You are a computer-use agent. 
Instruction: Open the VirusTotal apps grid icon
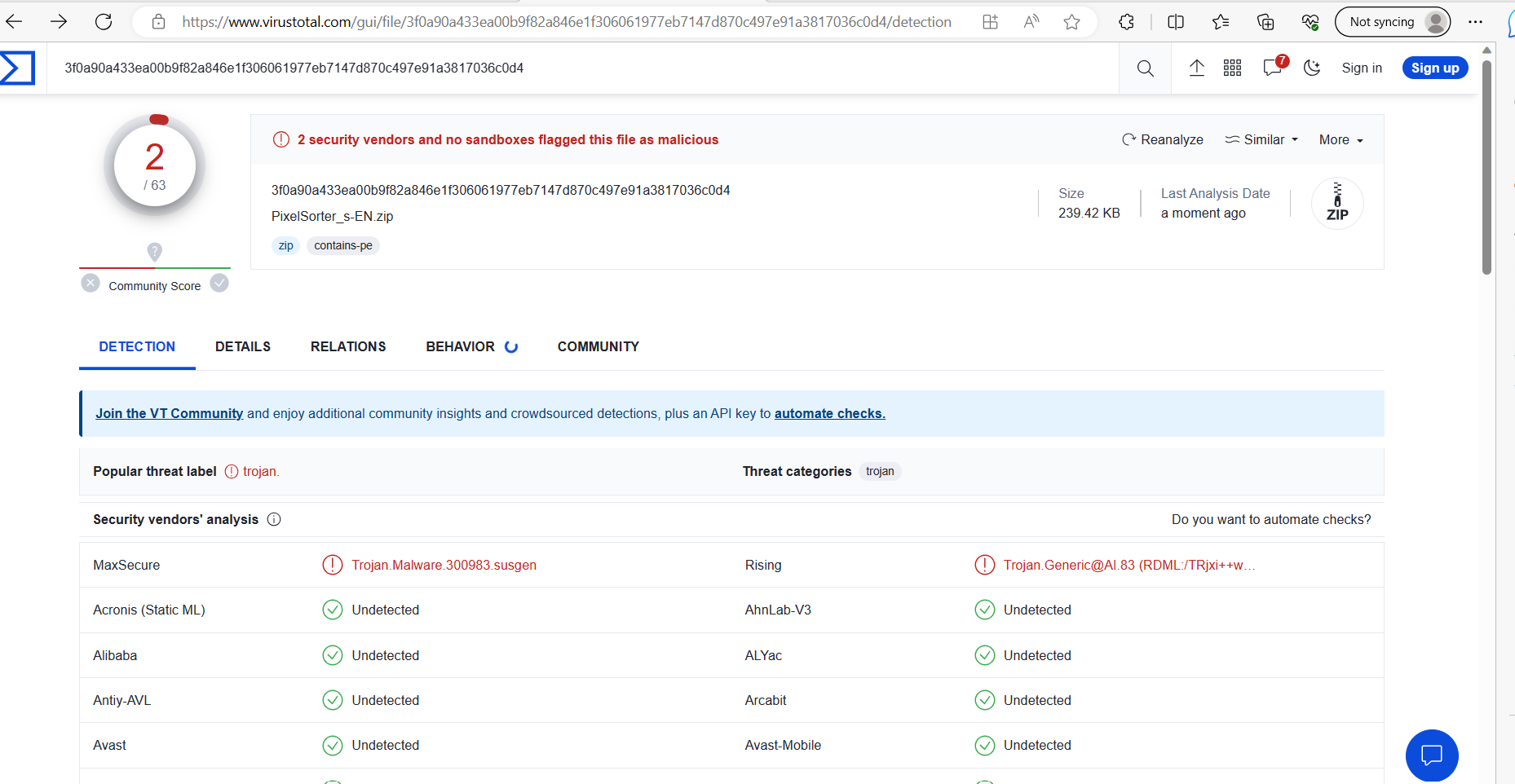click(1232, 68)
